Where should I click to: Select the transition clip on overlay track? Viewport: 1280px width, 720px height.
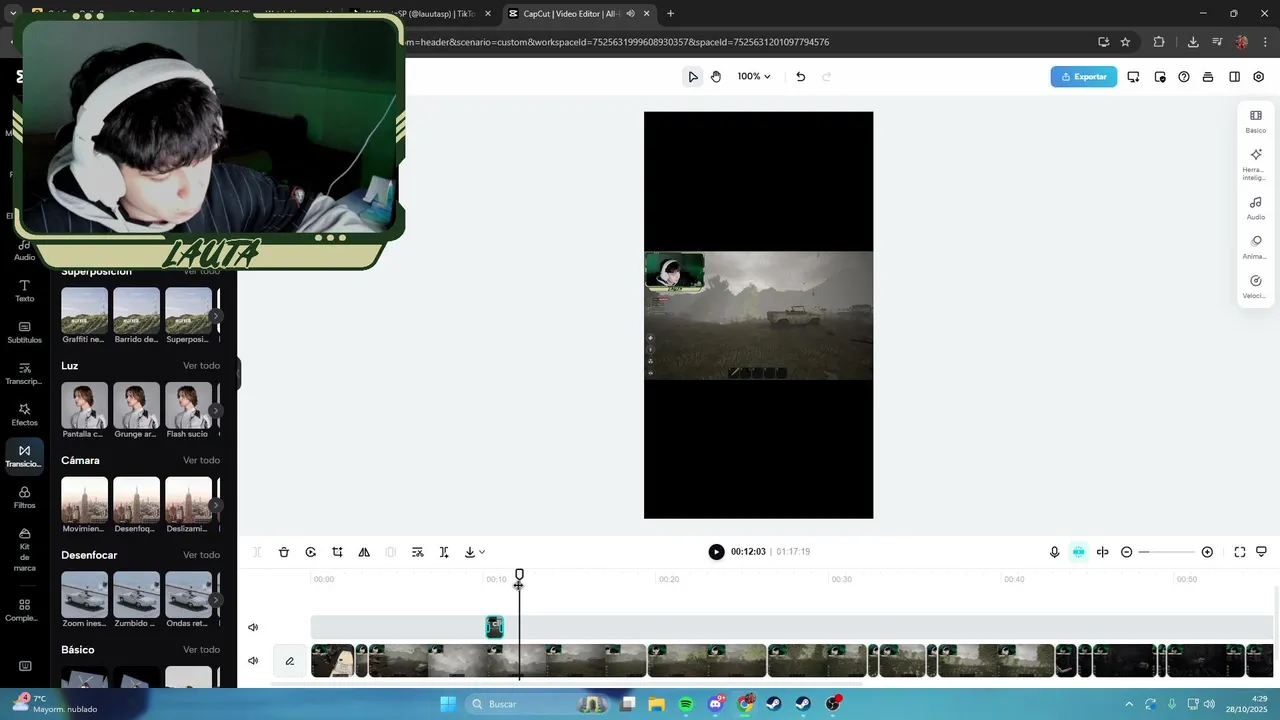click(494, 627)
